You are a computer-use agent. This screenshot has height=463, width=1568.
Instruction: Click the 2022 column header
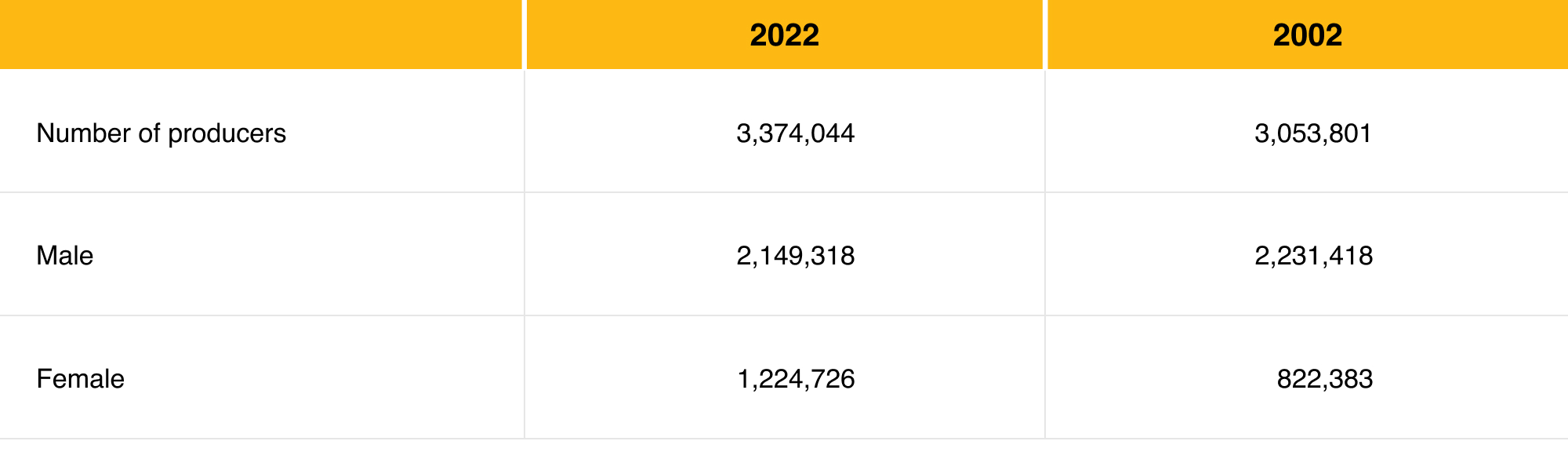(x=784, y=35)
